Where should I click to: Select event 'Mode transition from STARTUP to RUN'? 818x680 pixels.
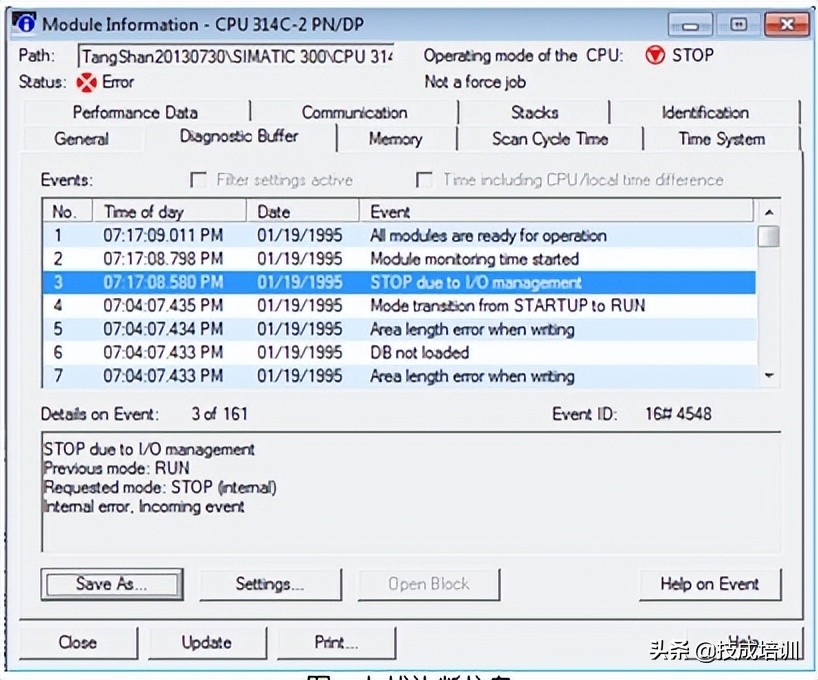click(400, 305)
